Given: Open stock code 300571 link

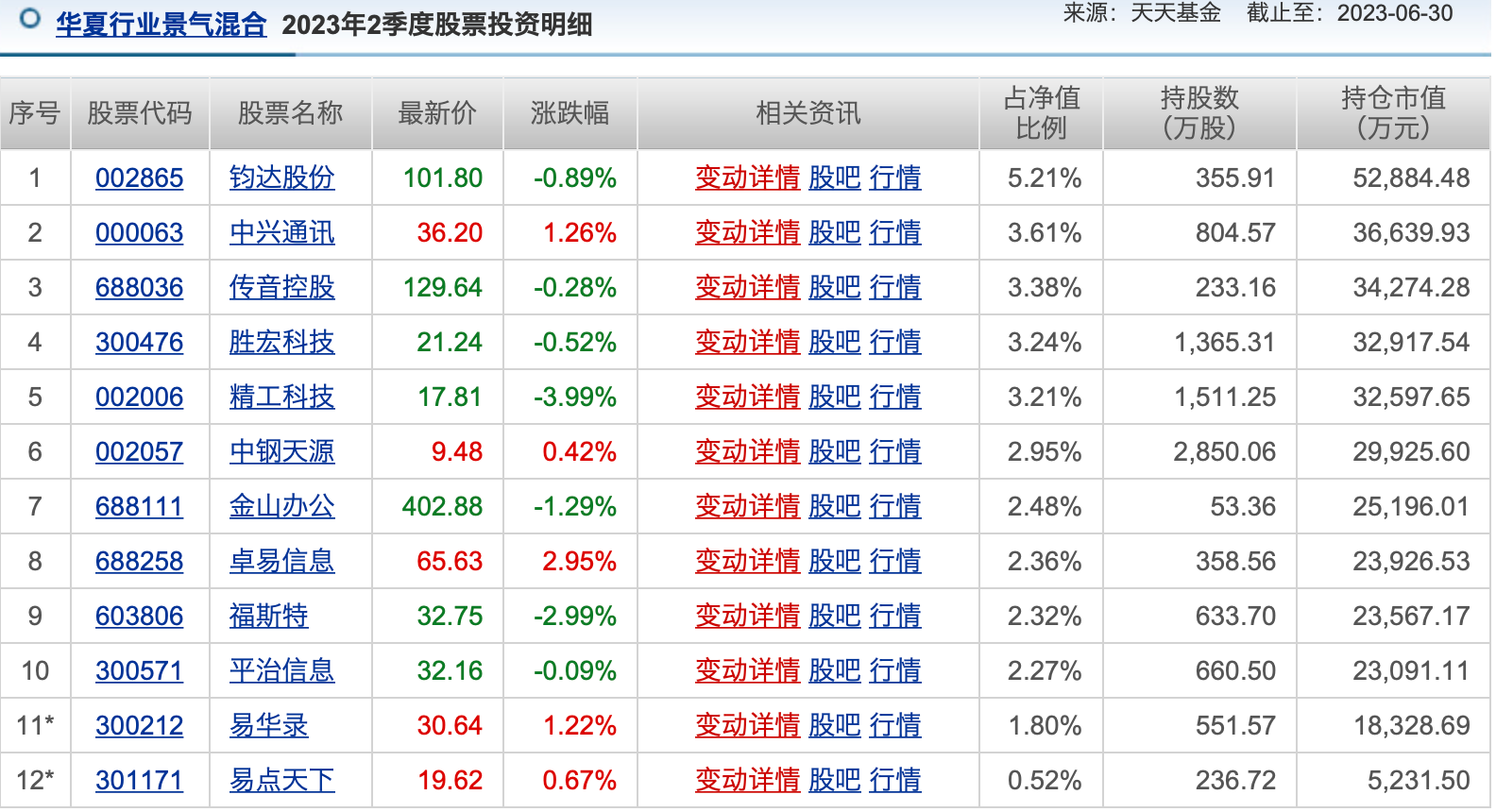Looking at the screenshot, I should pyautogui.click(x=139, y=671).
